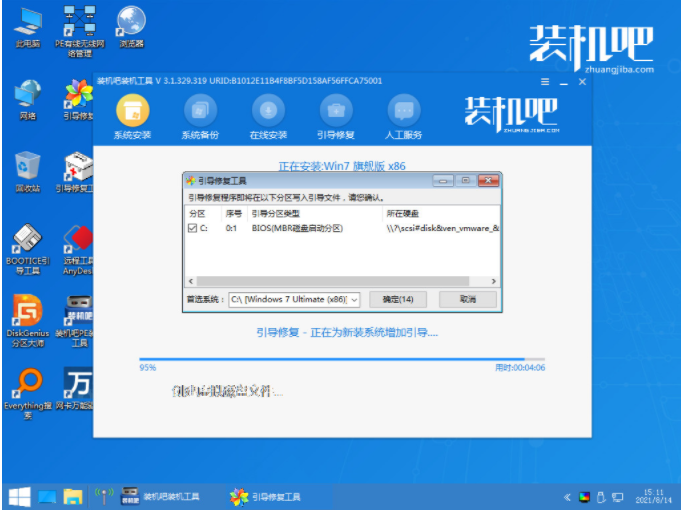
Task: Open the 人工服务 chat icon
Action: (x=403, y=111)
